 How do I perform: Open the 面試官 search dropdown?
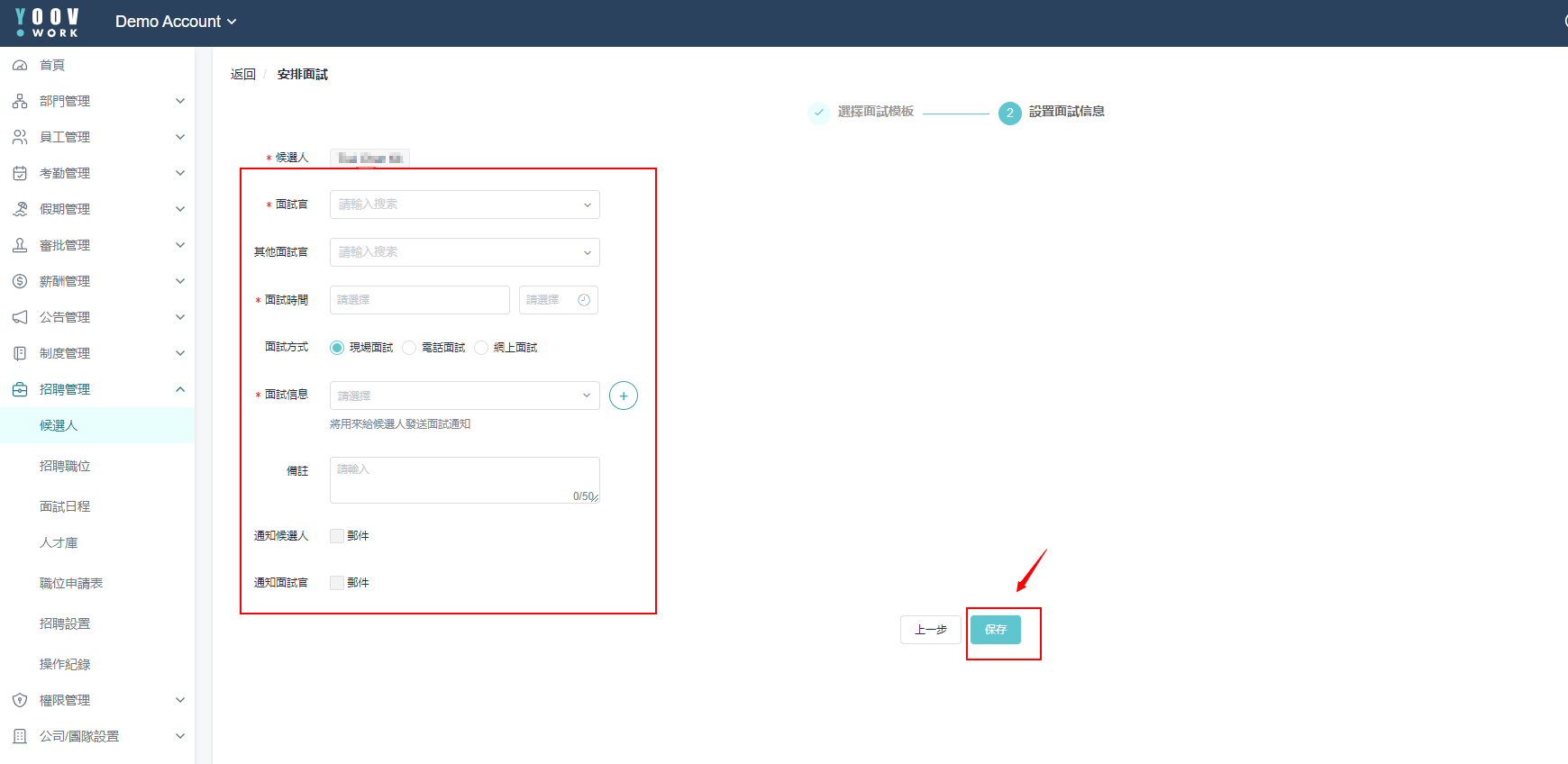pyautogui.click(x=464, y=205)
